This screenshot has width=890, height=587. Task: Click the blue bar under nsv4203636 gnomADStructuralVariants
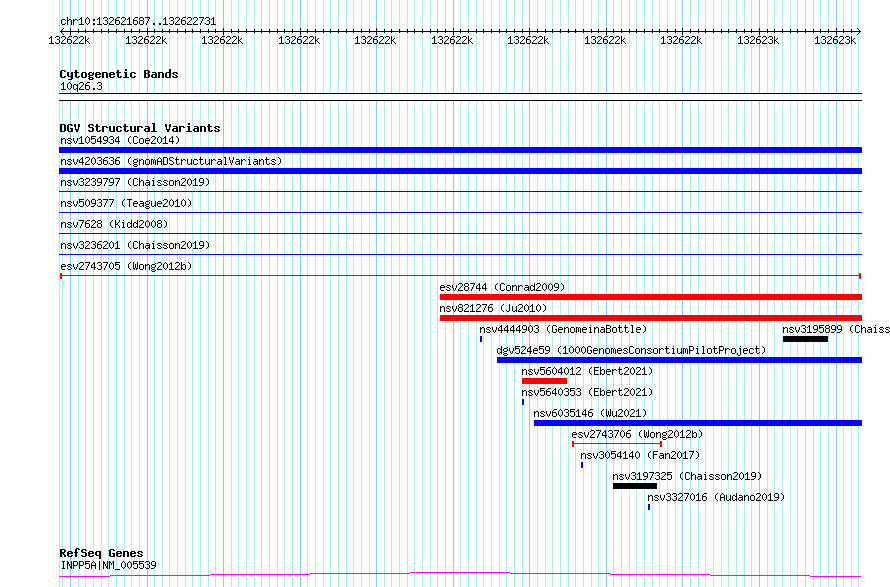460,171
